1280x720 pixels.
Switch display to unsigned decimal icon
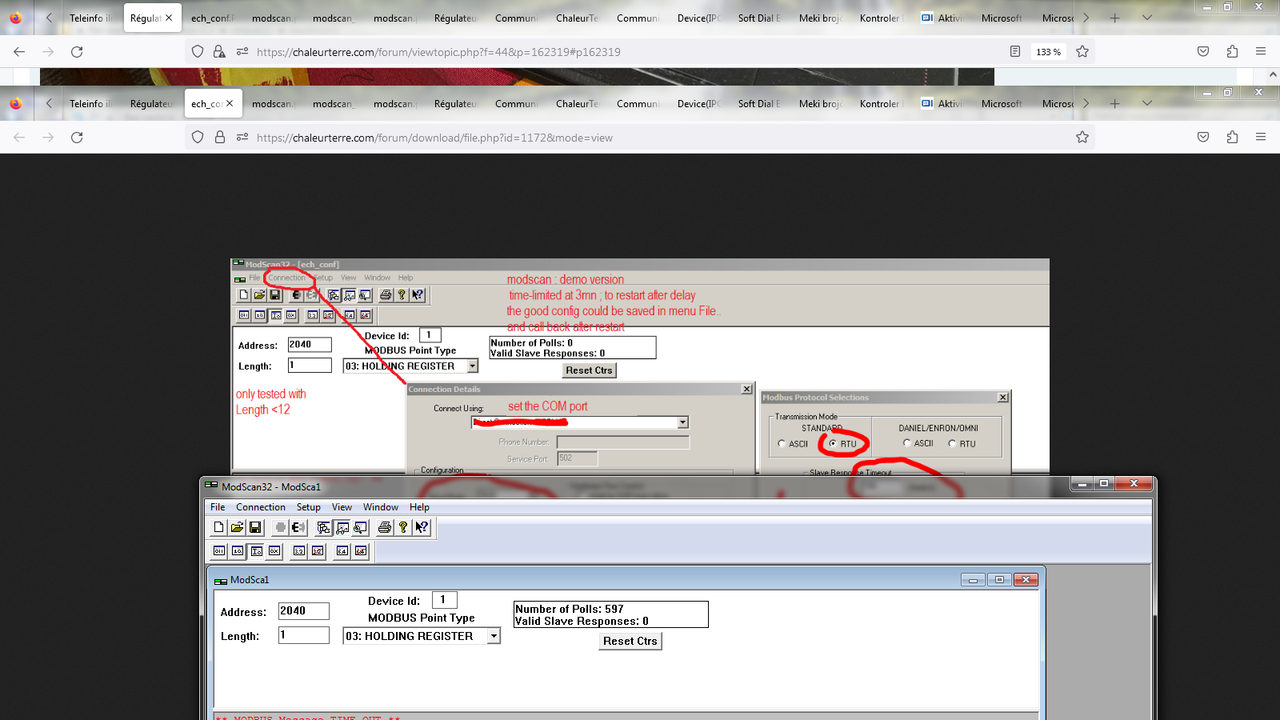tap(237, 551)
